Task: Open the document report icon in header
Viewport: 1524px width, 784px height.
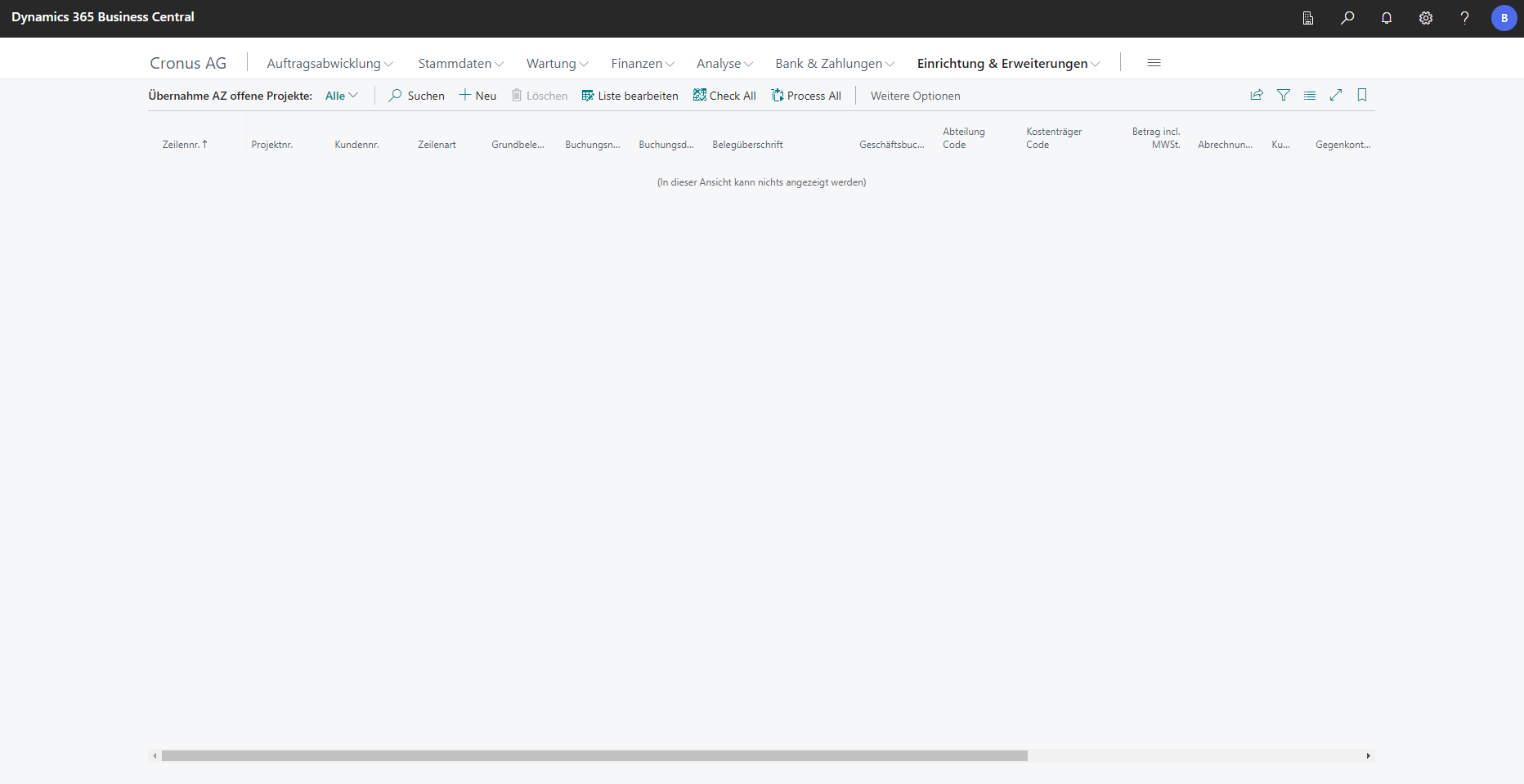Action: tap(1308, 18)
